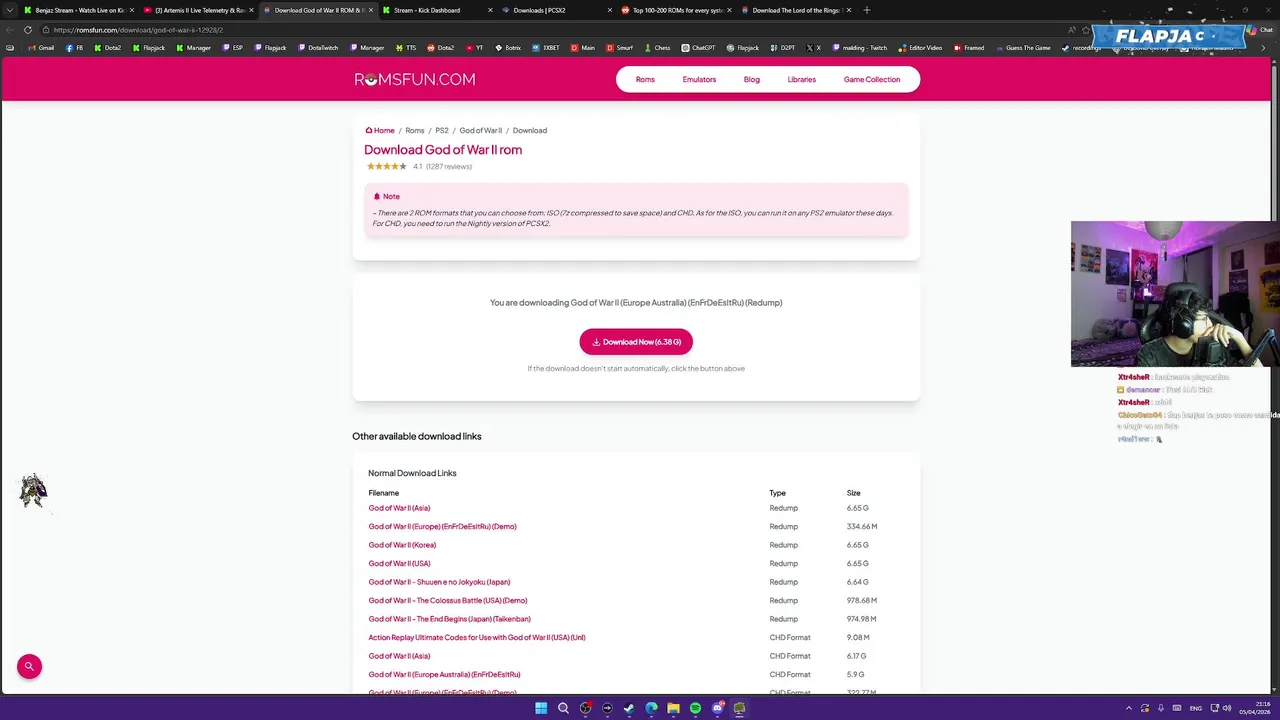
Task: Open the God of War II (Asia) Redump link
Action: tap(399, 508)
